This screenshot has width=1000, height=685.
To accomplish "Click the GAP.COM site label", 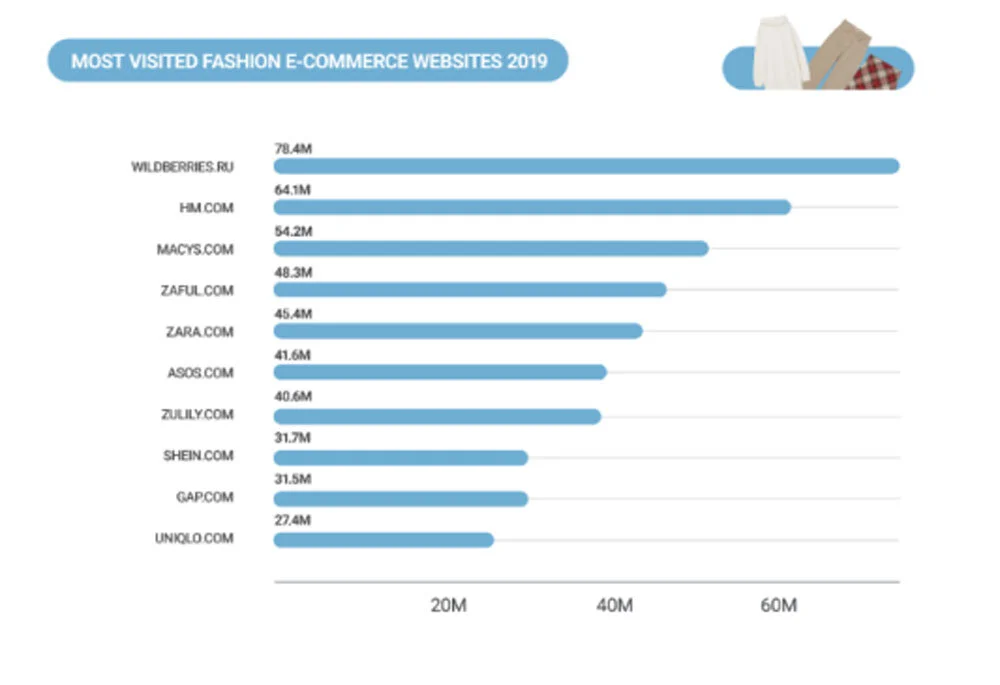I will 206,497.
